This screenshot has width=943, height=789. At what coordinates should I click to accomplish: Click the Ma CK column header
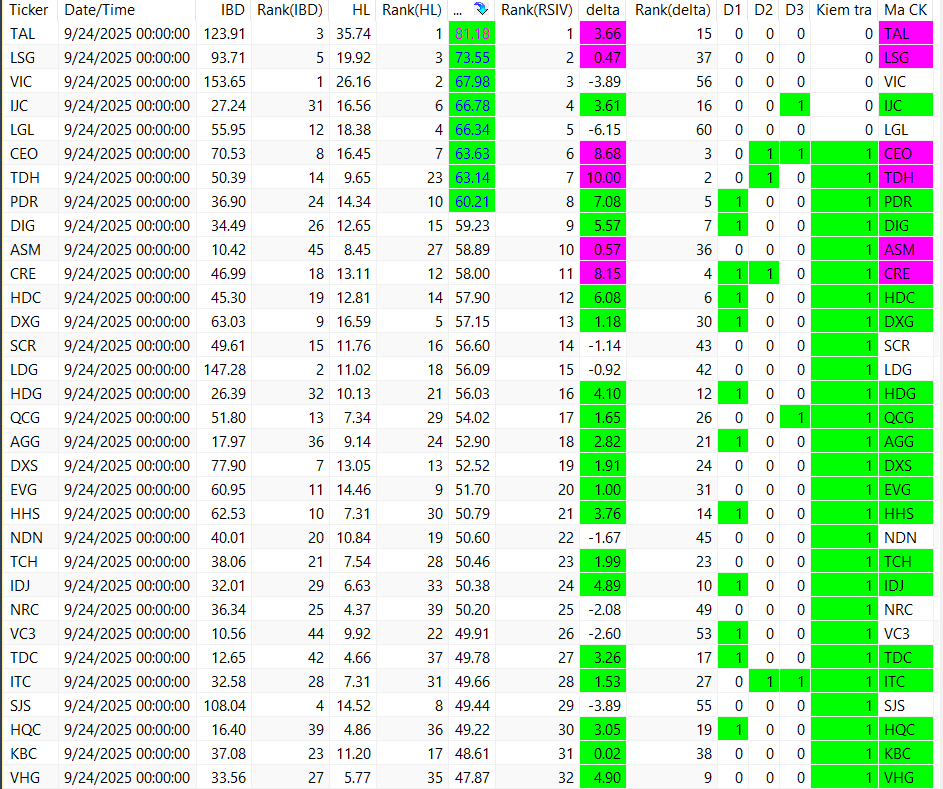(906, 10)
